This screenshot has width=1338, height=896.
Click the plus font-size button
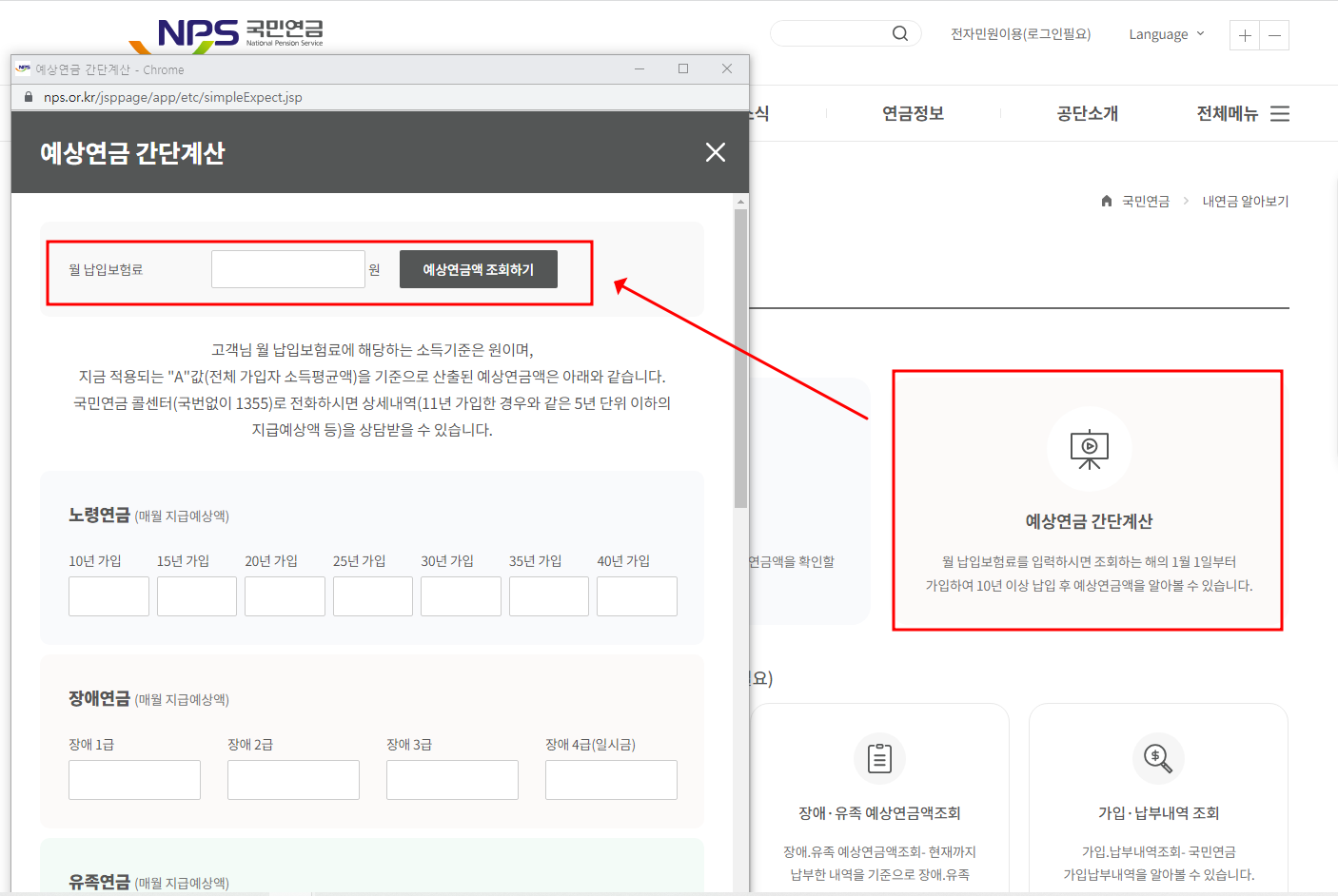pyautogui.click(x=1244, y=35)
